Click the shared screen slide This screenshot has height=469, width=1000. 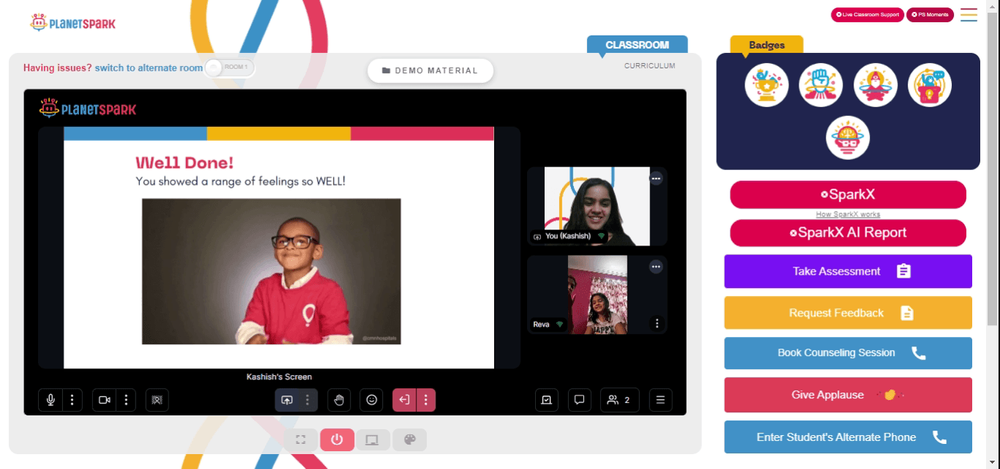coord(279,248)
